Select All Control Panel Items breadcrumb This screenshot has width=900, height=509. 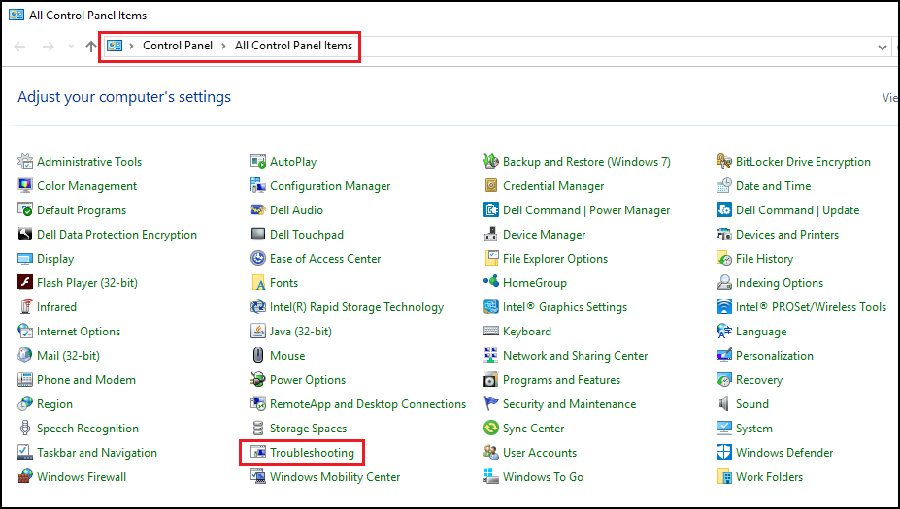[x=293, y=46]
